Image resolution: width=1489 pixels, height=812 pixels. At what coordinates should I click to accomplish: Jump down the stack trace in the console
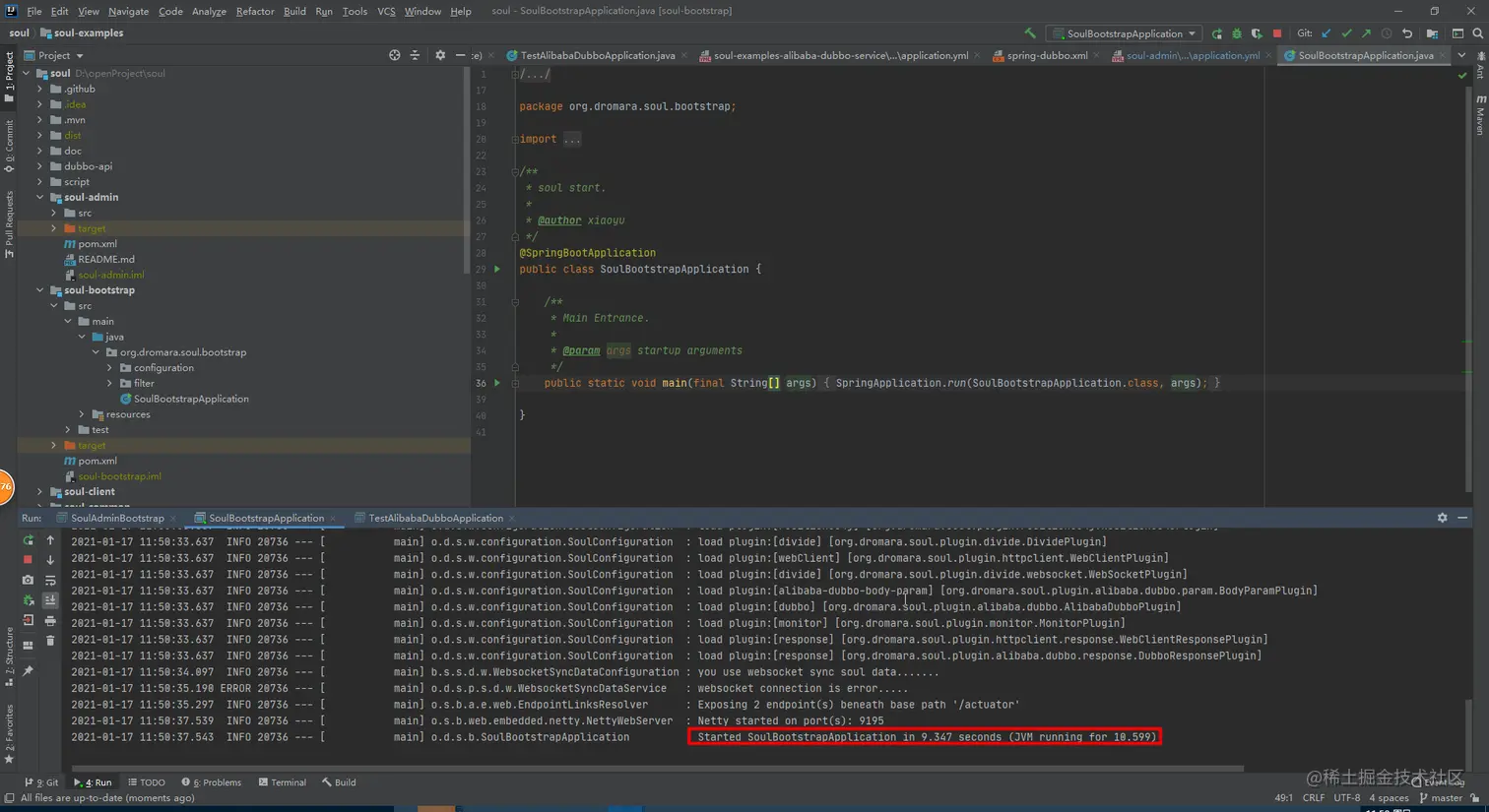click(50, 559)
